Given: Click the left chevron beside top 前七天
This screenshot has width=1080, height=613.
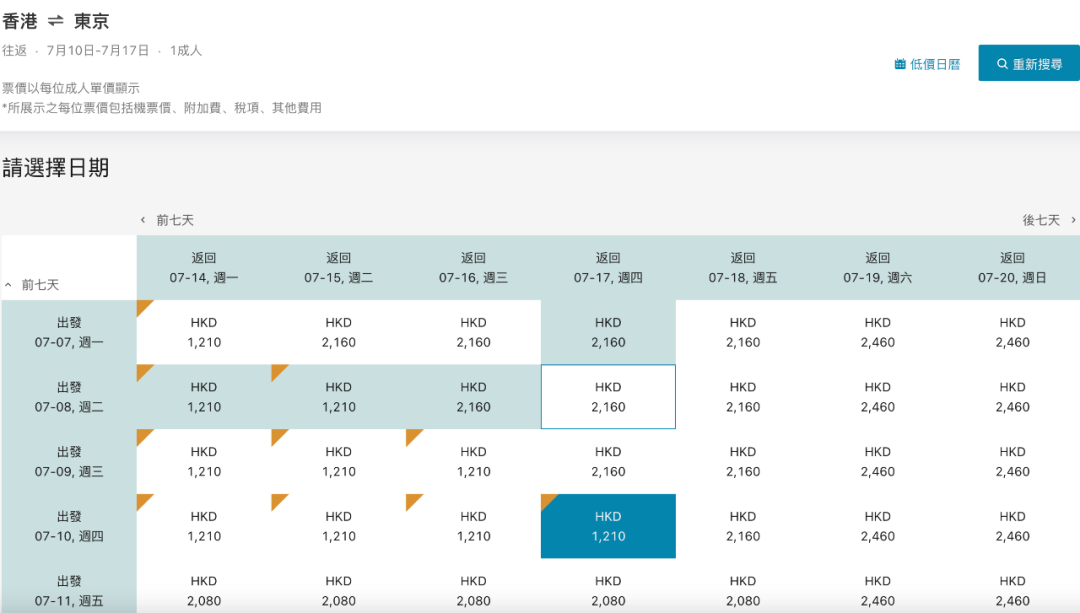Looking at the screenshot, I should 143,220.
